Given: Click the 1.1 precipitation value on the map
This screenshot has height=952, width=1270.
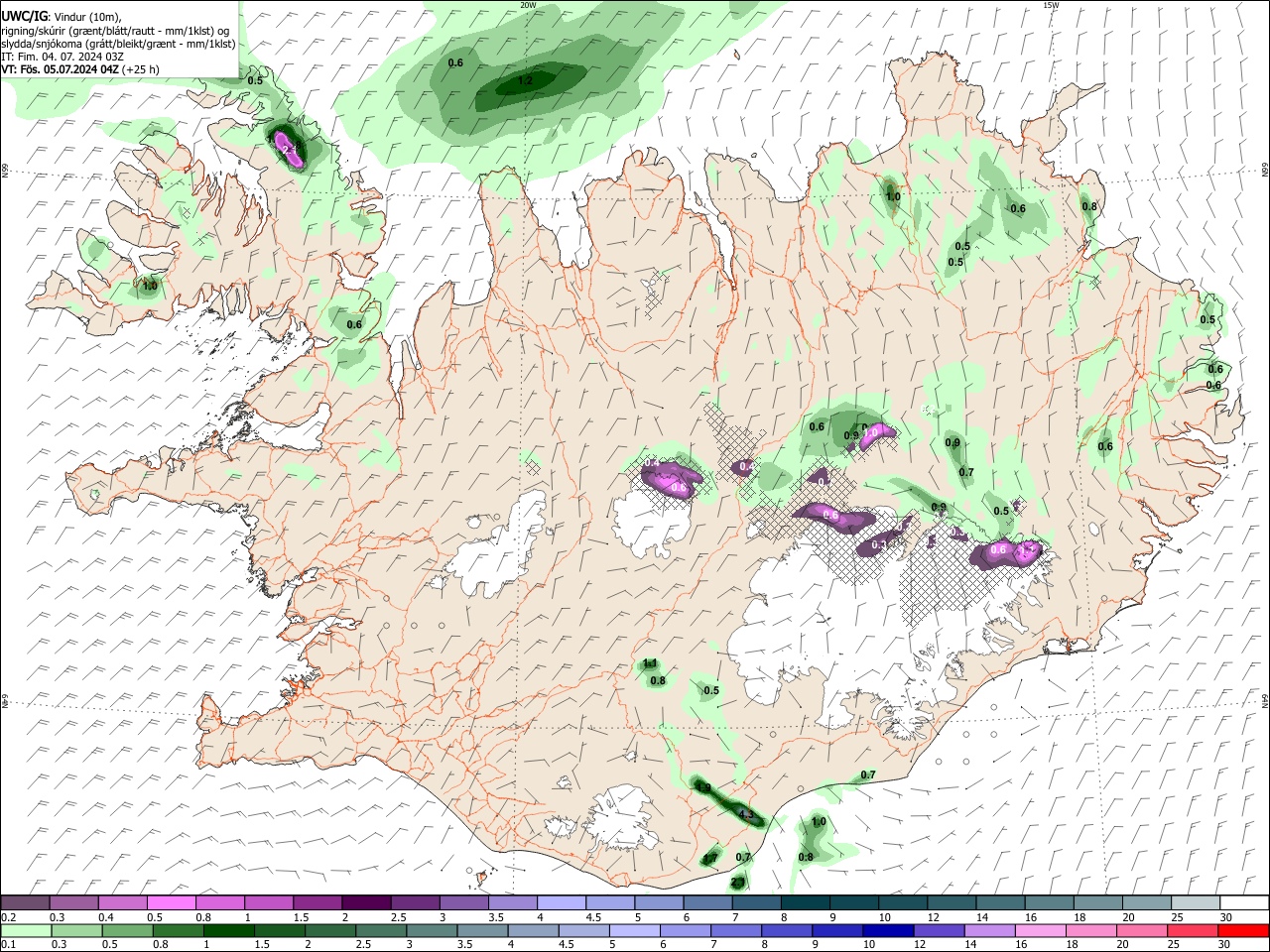Looking at the screenshot, I should point(651,663).
